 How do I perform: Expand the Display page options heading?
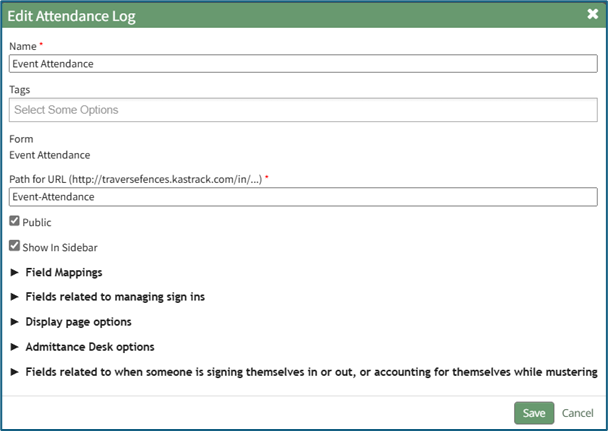coord(78,322)
